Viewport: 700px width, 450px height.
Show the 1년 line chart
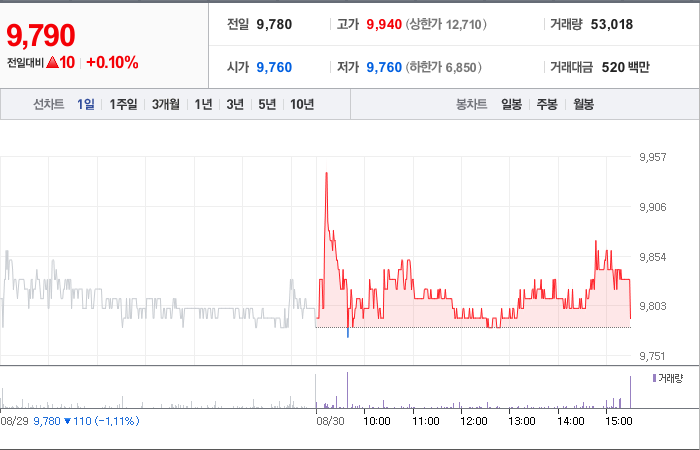pos(203,104)
